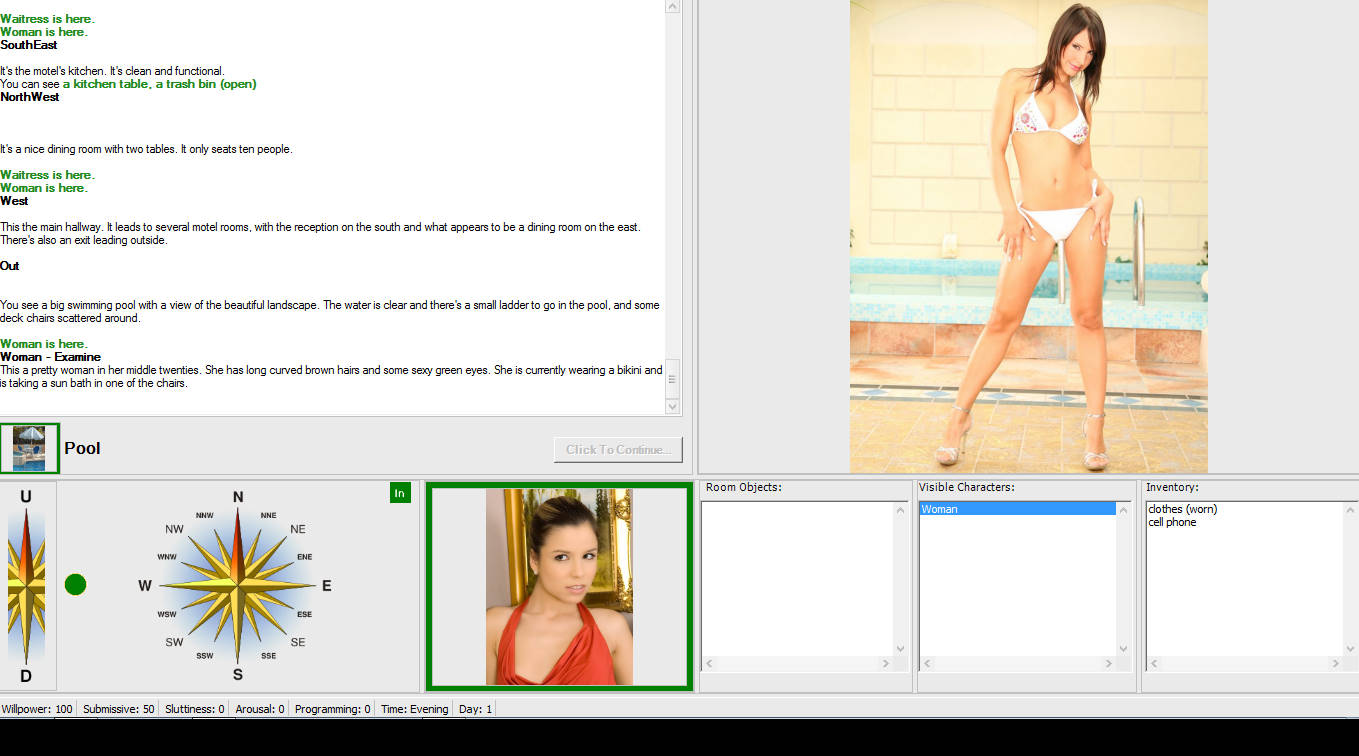Viewport: 1359px width, 756px height.
Task: Select NW direction on compass
Action: click(175, 529)
